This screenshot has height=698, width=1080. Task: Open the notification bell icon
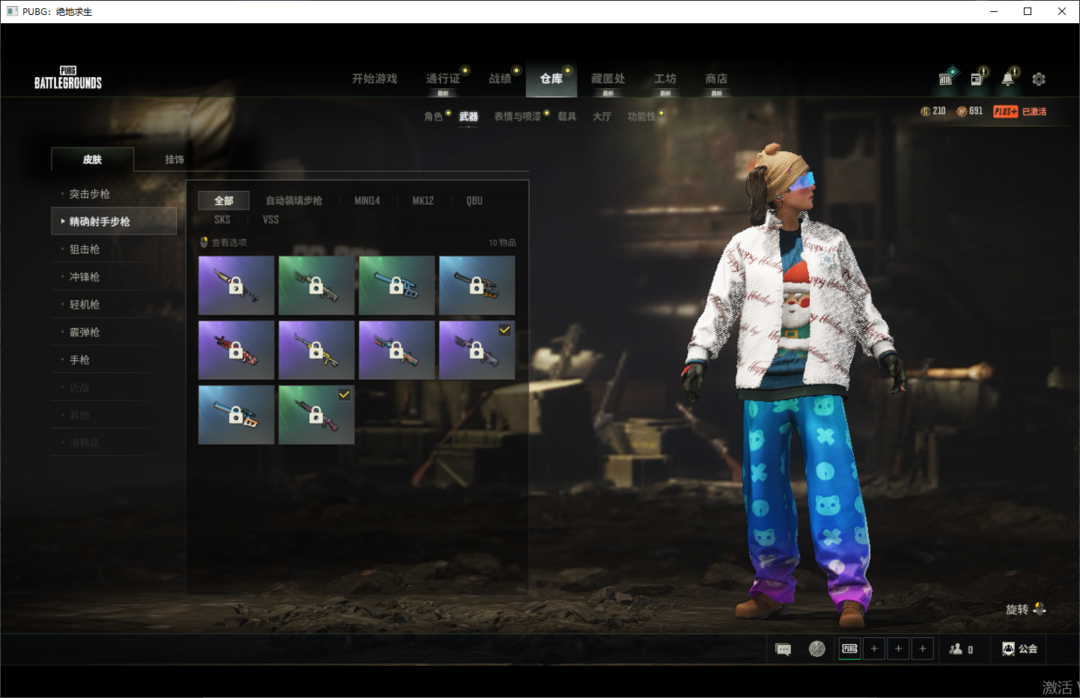point(1008,79)
